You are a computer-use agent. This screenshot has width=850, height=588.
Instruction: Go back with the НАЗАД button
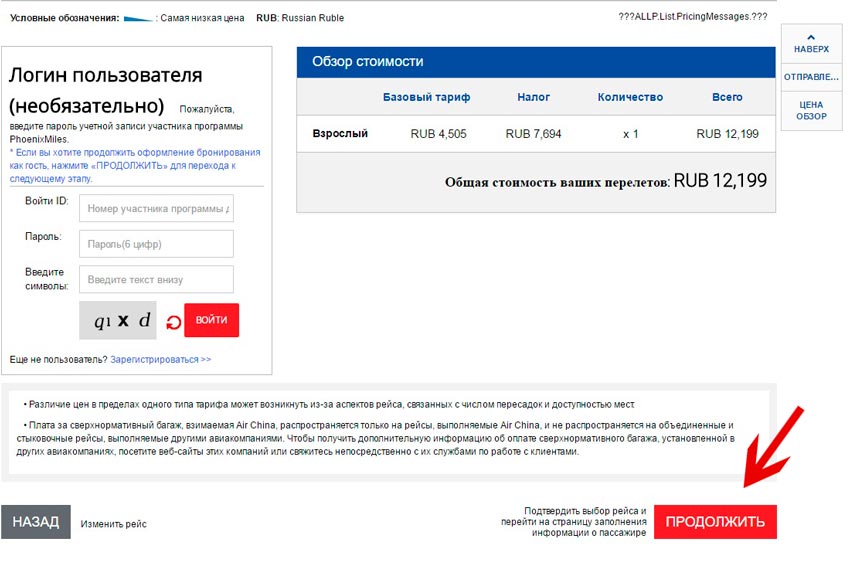tap(35, 522)
